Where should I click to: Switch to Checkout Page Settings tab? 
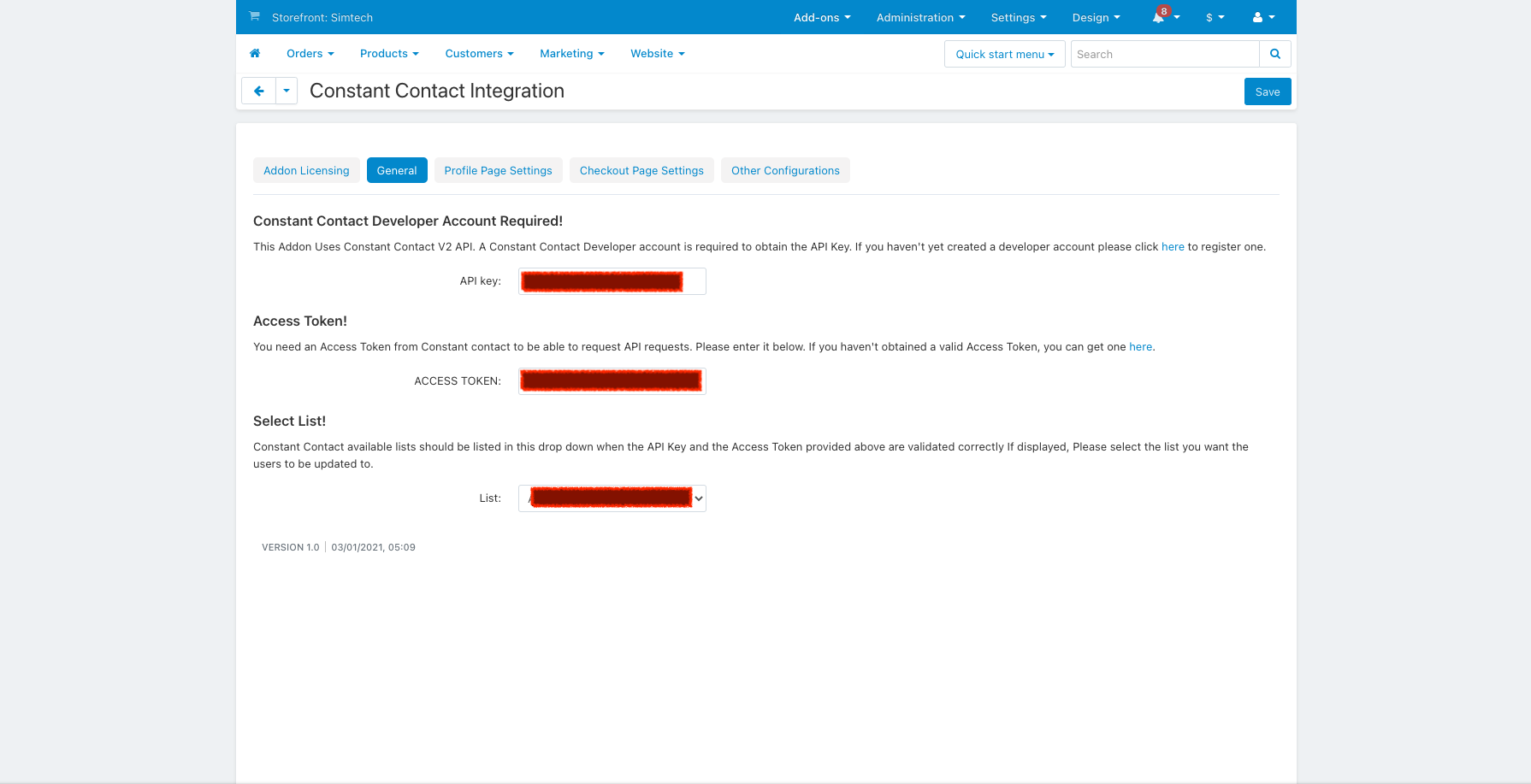coord(641,170)
